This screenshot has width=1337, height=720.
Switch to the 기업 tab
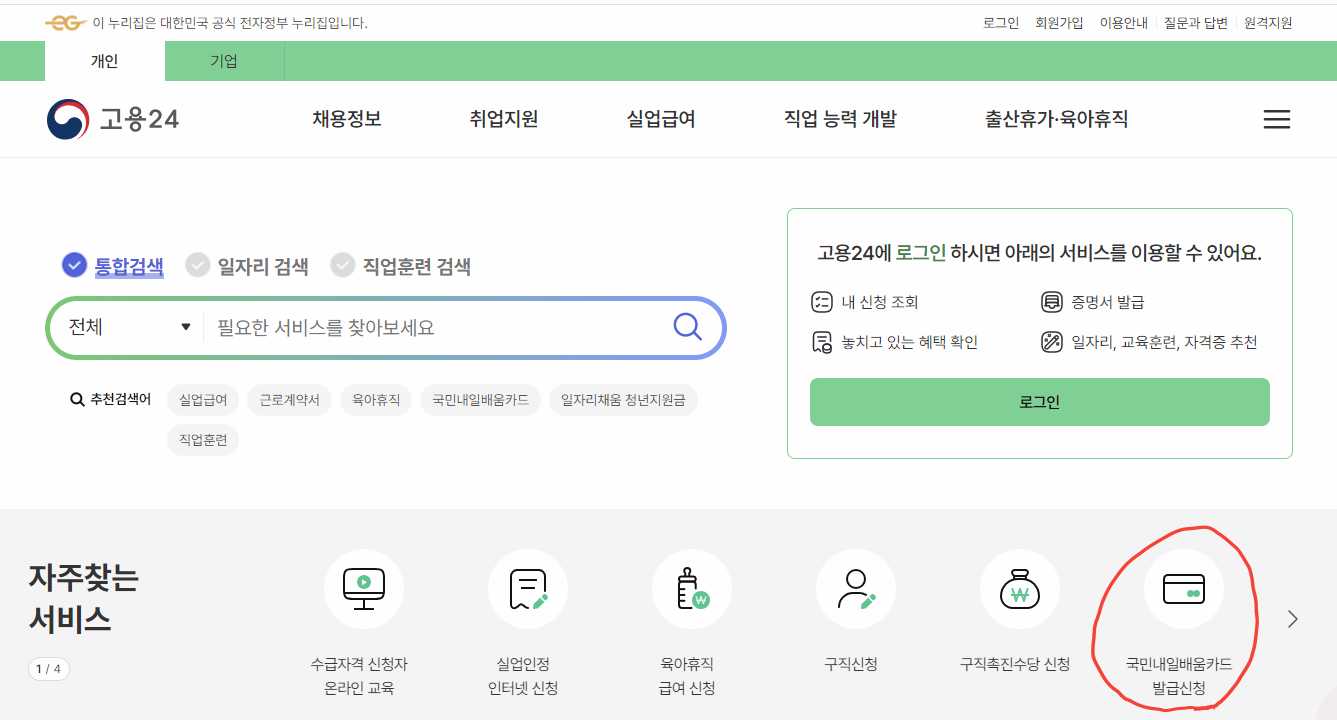tap(224, 60)
